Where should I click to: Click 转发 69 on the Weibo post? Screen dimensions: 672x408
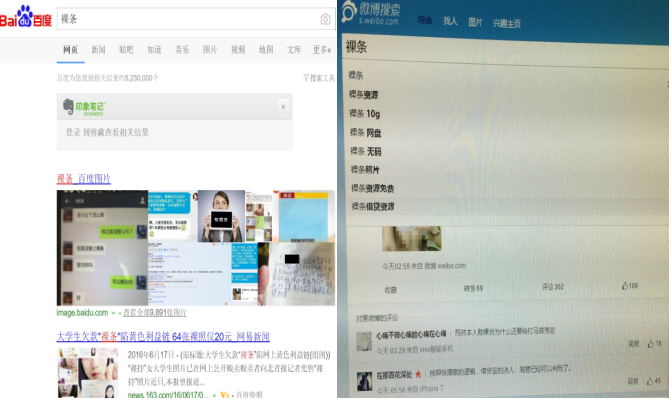pos(473,288)
